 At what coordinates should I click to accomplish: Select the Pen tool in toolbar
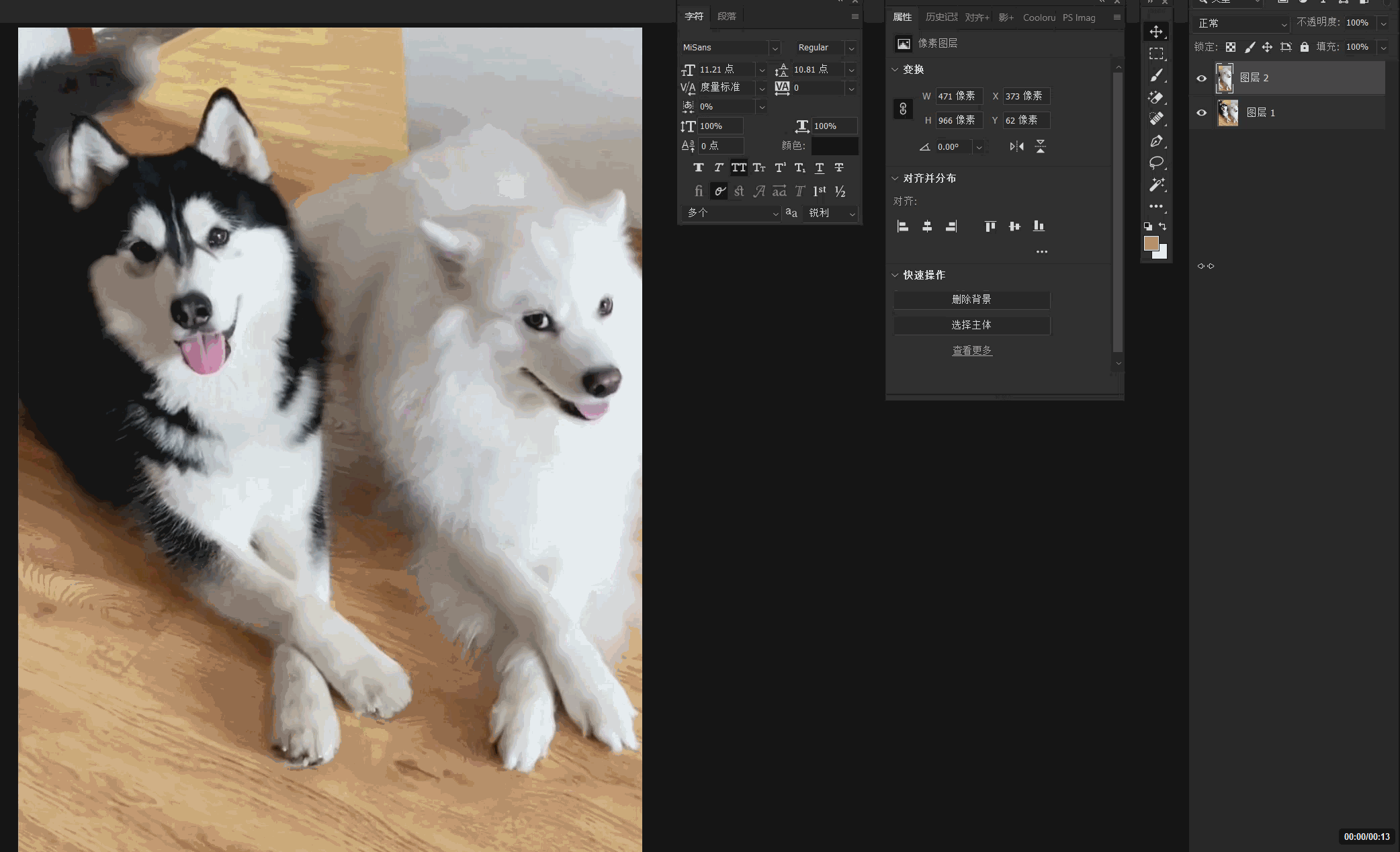1156,141
